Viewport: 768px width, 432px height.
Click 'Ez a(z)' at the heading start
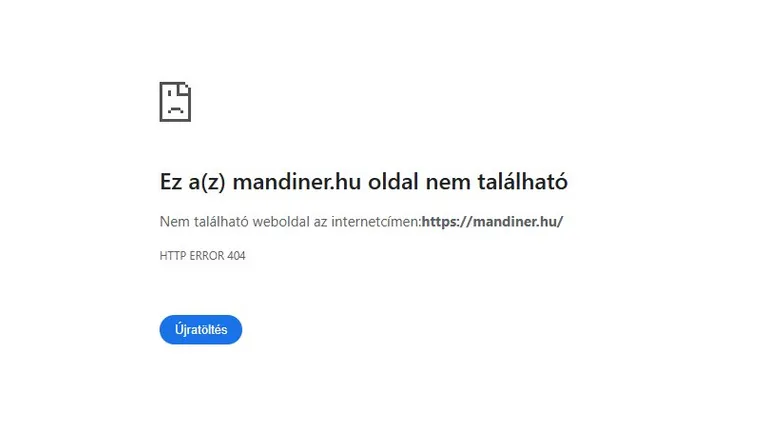pos(192,182)
